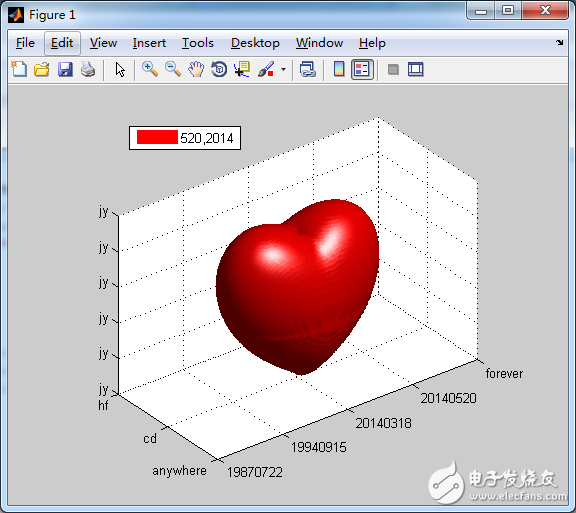Activate the Zoom Out magnifier tool

point(173,69)
